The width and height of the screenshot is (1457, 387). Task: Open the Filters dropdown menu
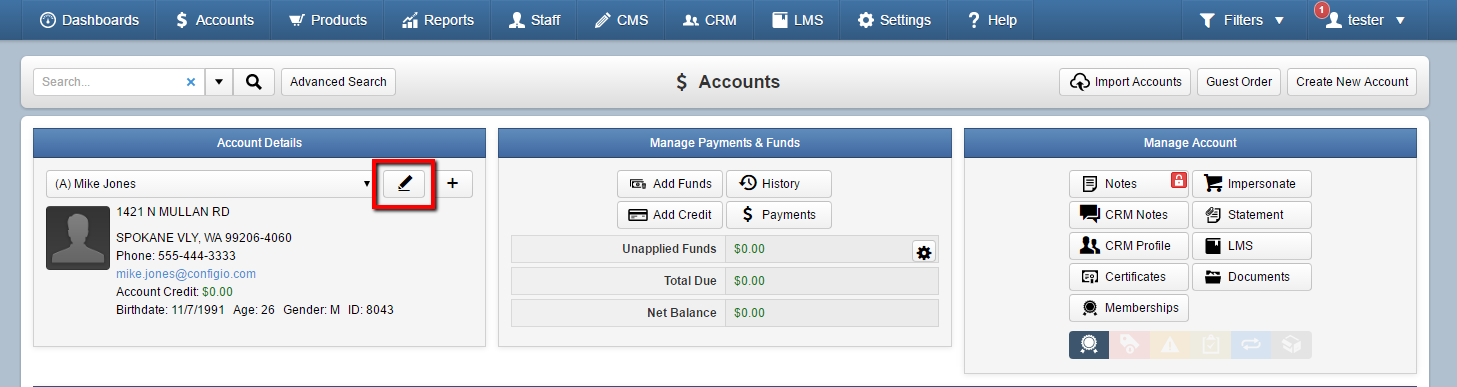click(x=1241, y=20)
